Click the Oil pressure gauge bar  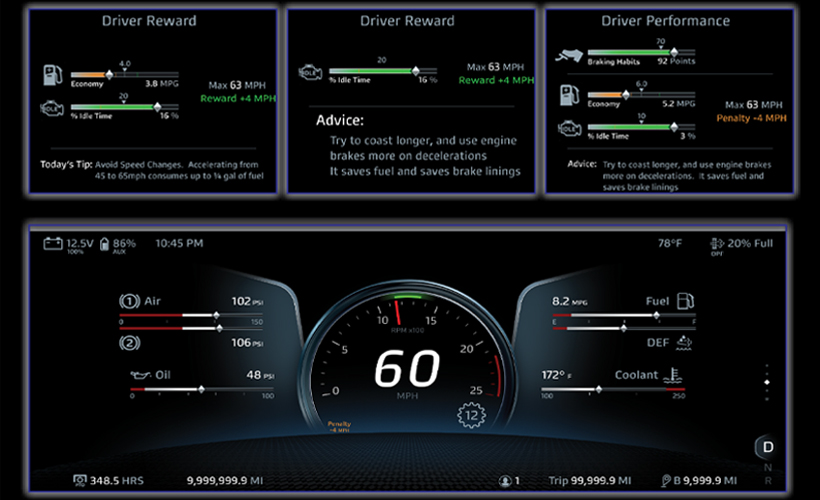click(x=202, y=389)
